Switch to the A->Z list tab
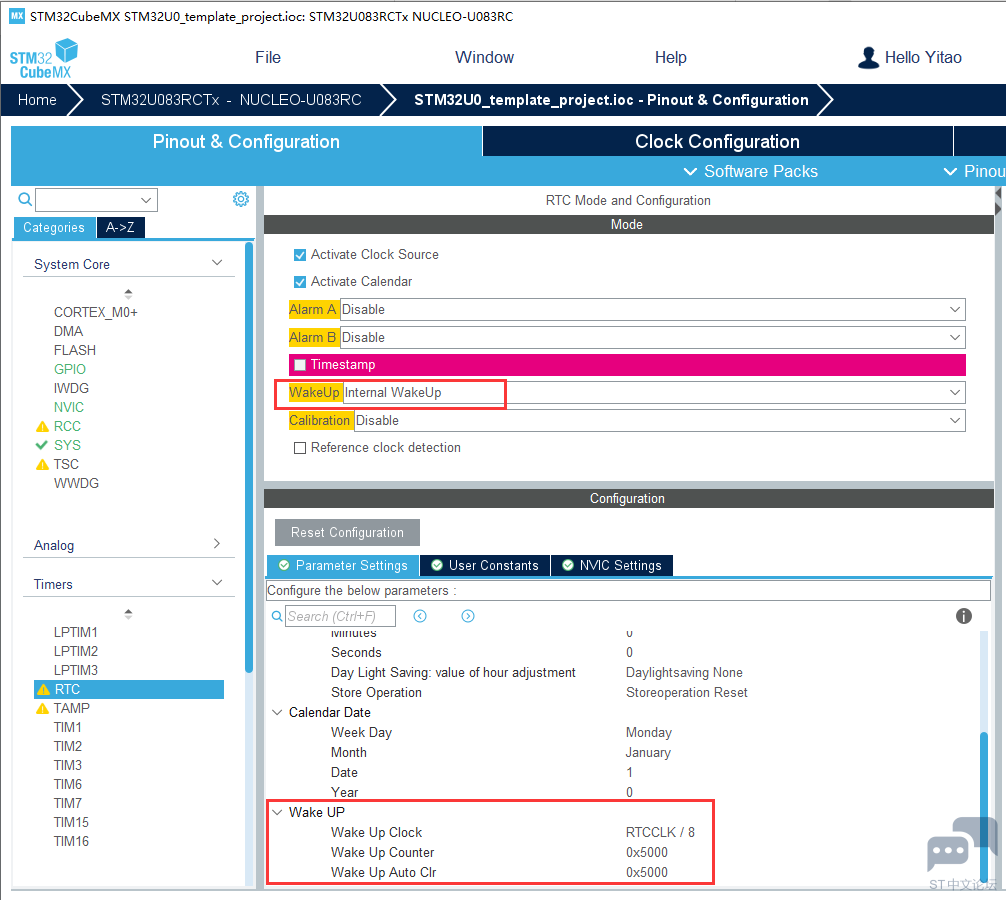1006x900 pixels. pyautogui.click(x=120, y=227)
